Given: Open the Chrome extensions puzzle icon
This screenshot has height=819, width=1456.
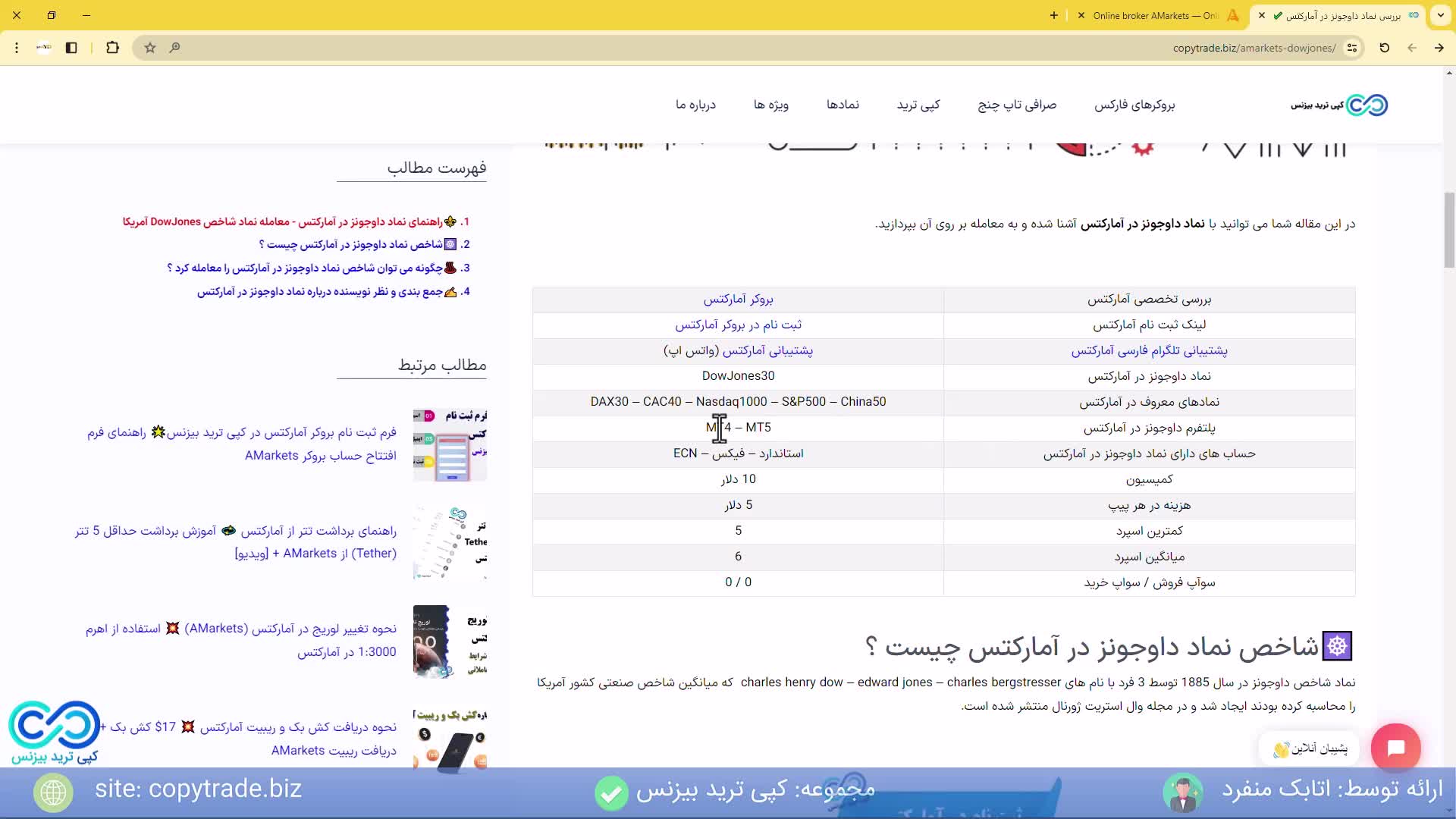Looking at the screenshot, I should [112, 48].
